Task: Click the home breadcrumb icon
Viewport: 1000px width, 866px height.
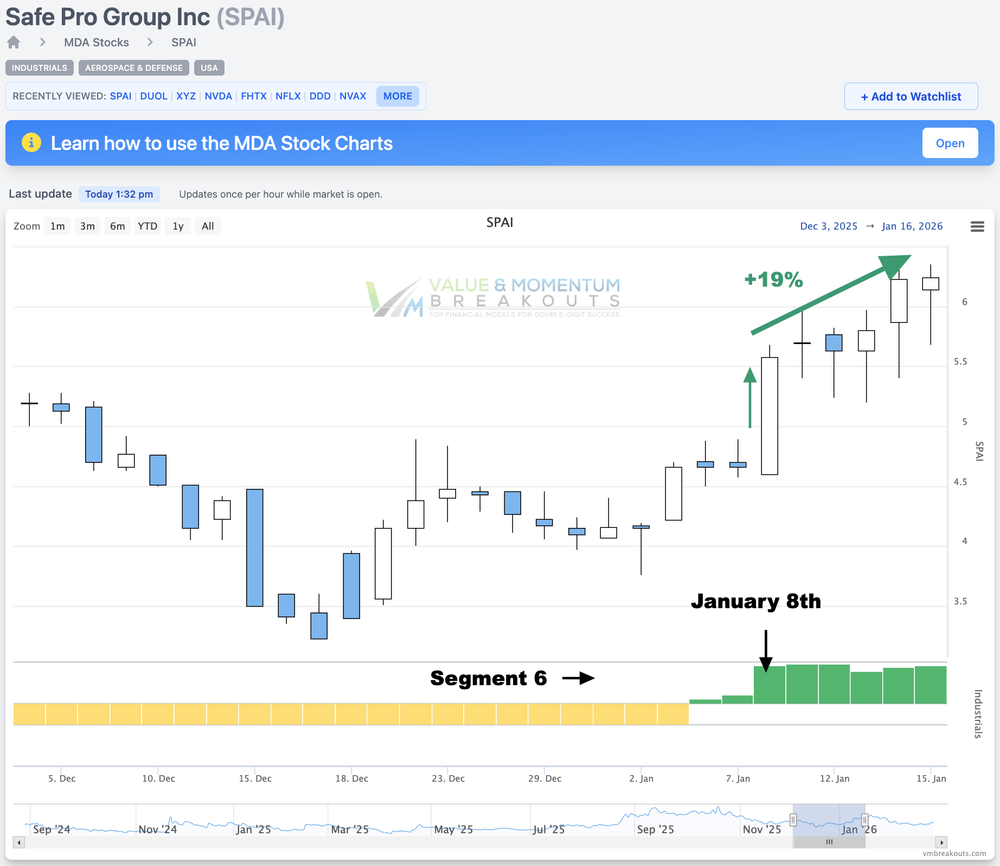Action: [x=13, y=42]
